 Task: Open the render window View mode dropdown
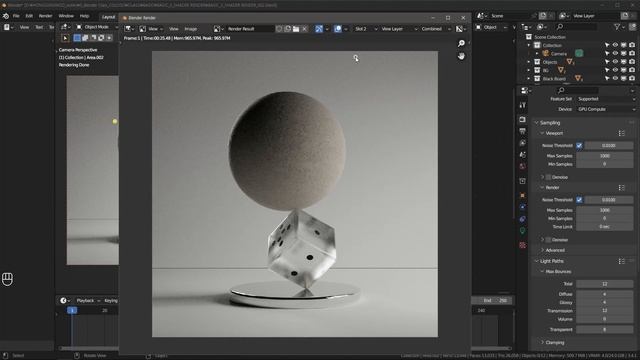click(x=151, y=29)
